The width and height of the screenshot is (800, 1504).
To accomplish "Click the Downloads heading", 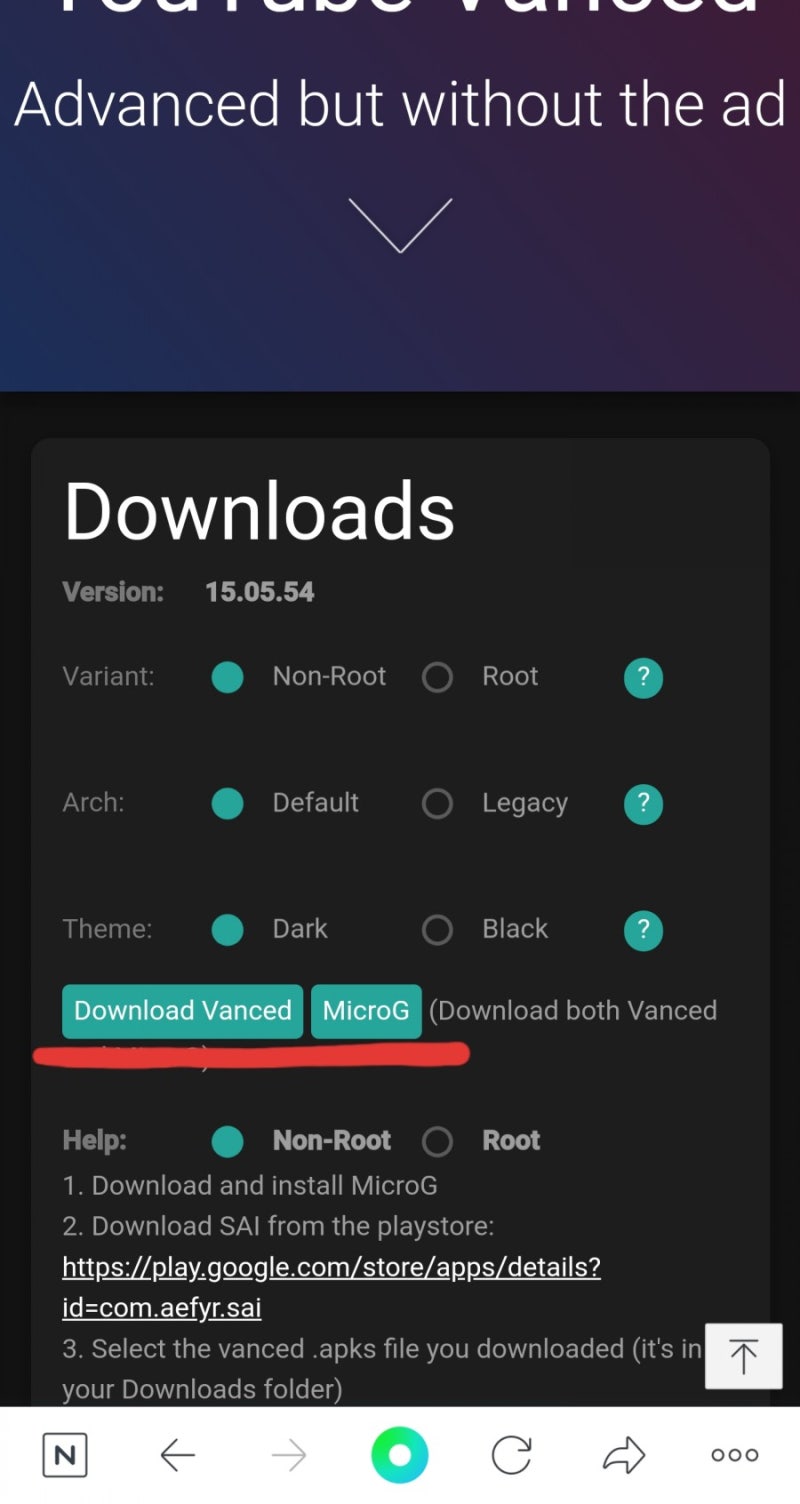I will (260, 510).
